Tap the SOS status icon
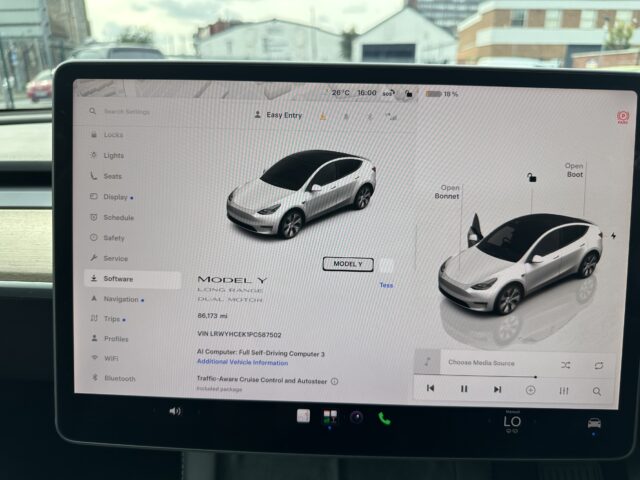The image size is (640, 480). 389,93
